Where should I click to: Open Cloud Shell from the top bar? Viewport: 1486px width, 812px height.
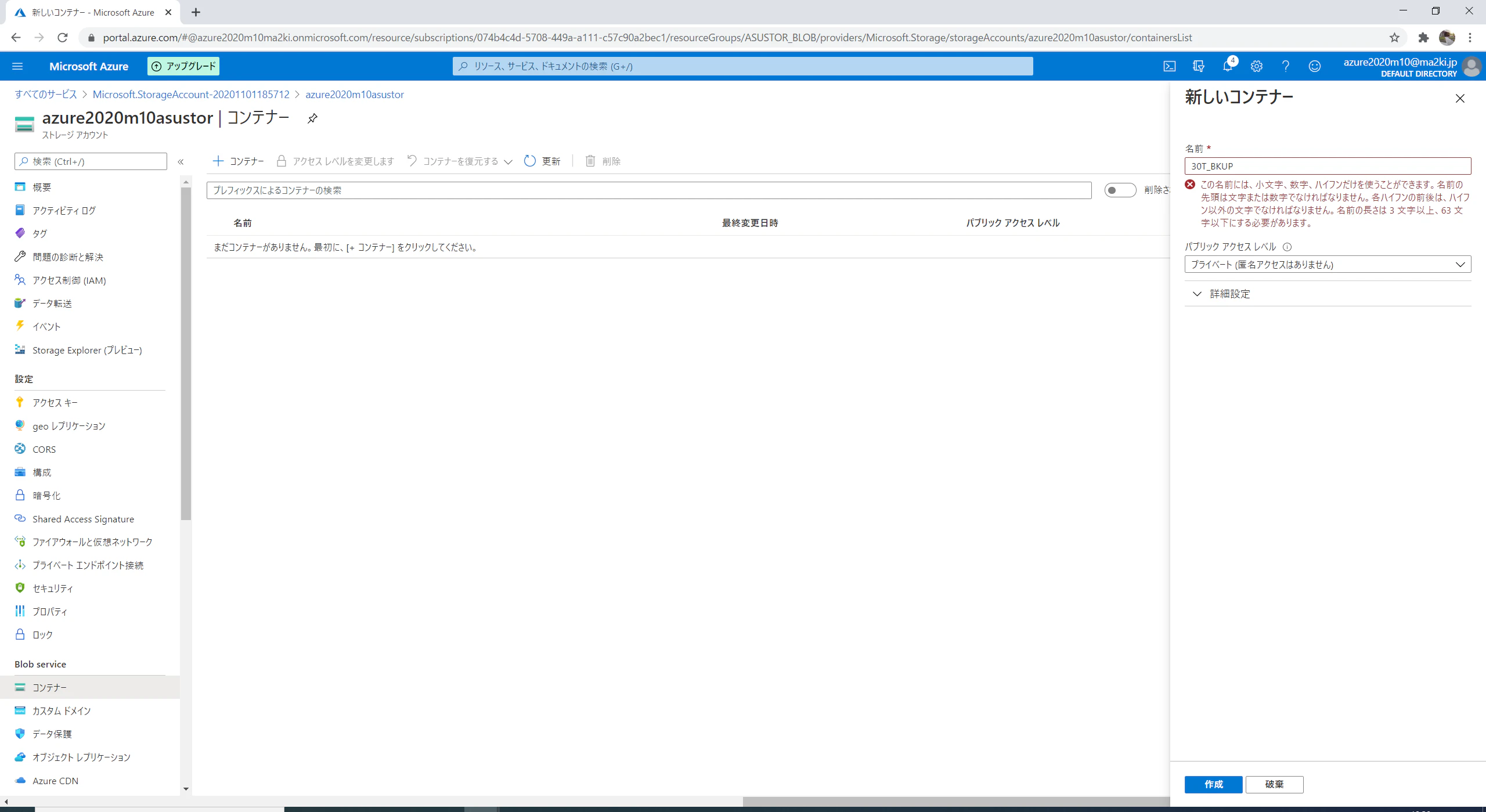tap(1170, 66)
